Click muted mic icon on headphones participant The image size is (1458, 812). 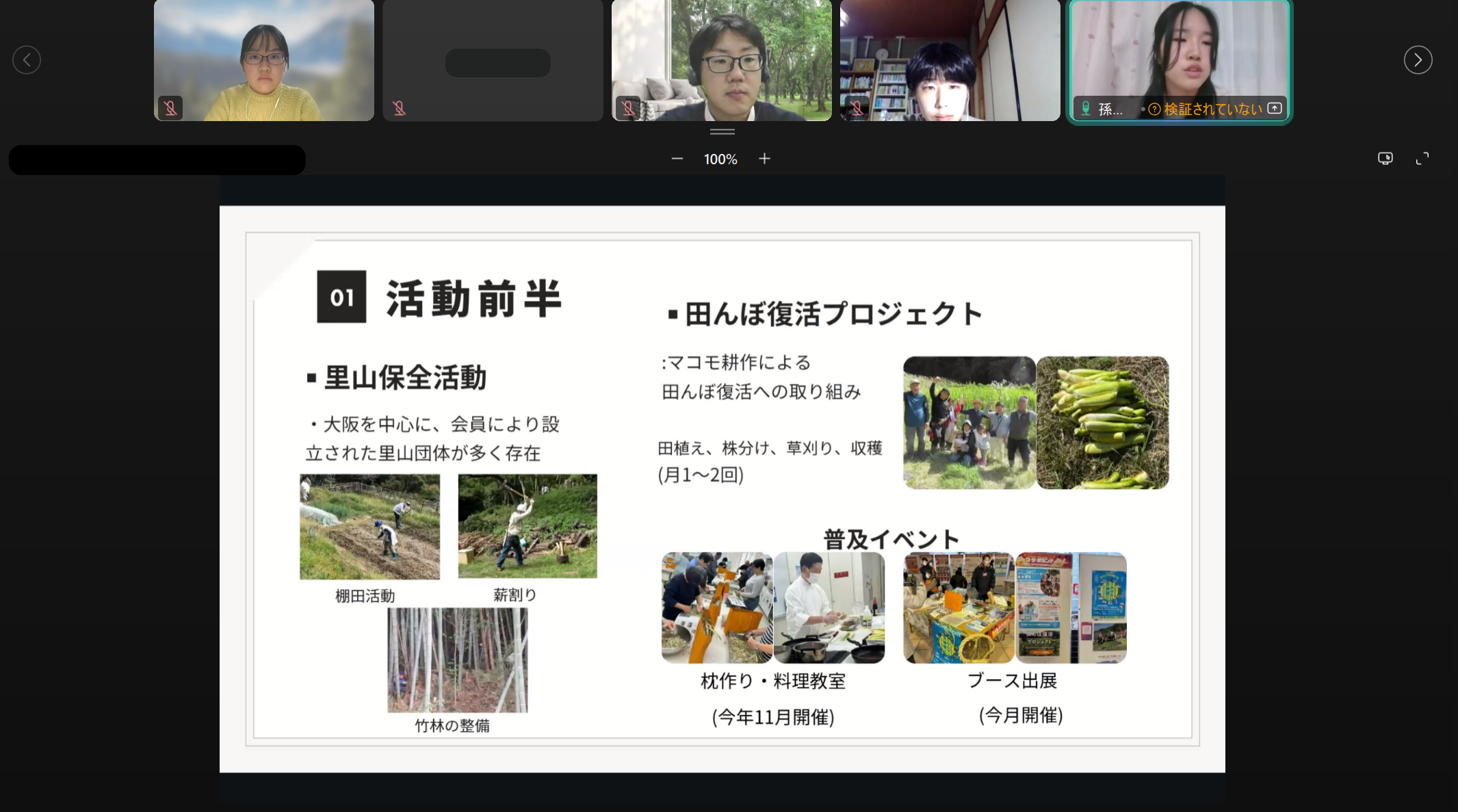628,108
